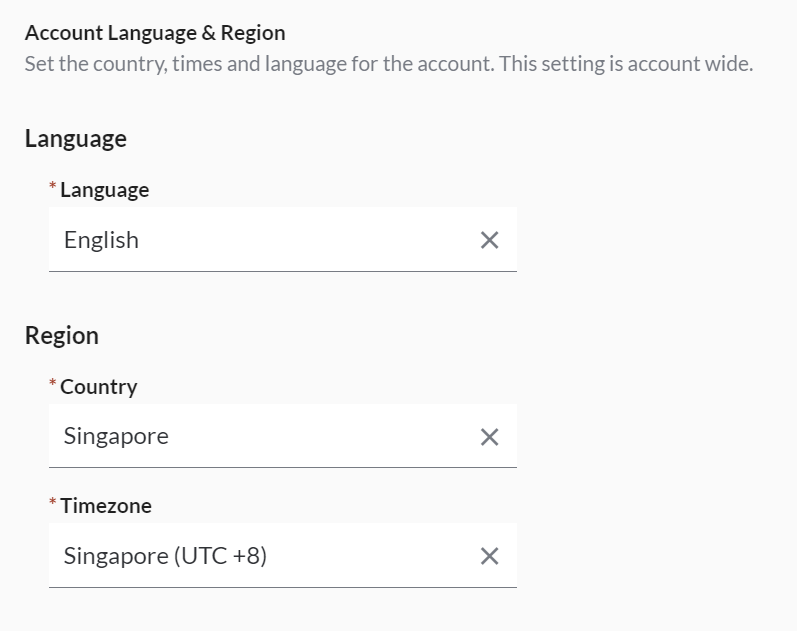
Task: Click the "Timezone" field label
Action: [x=106, y=506]
